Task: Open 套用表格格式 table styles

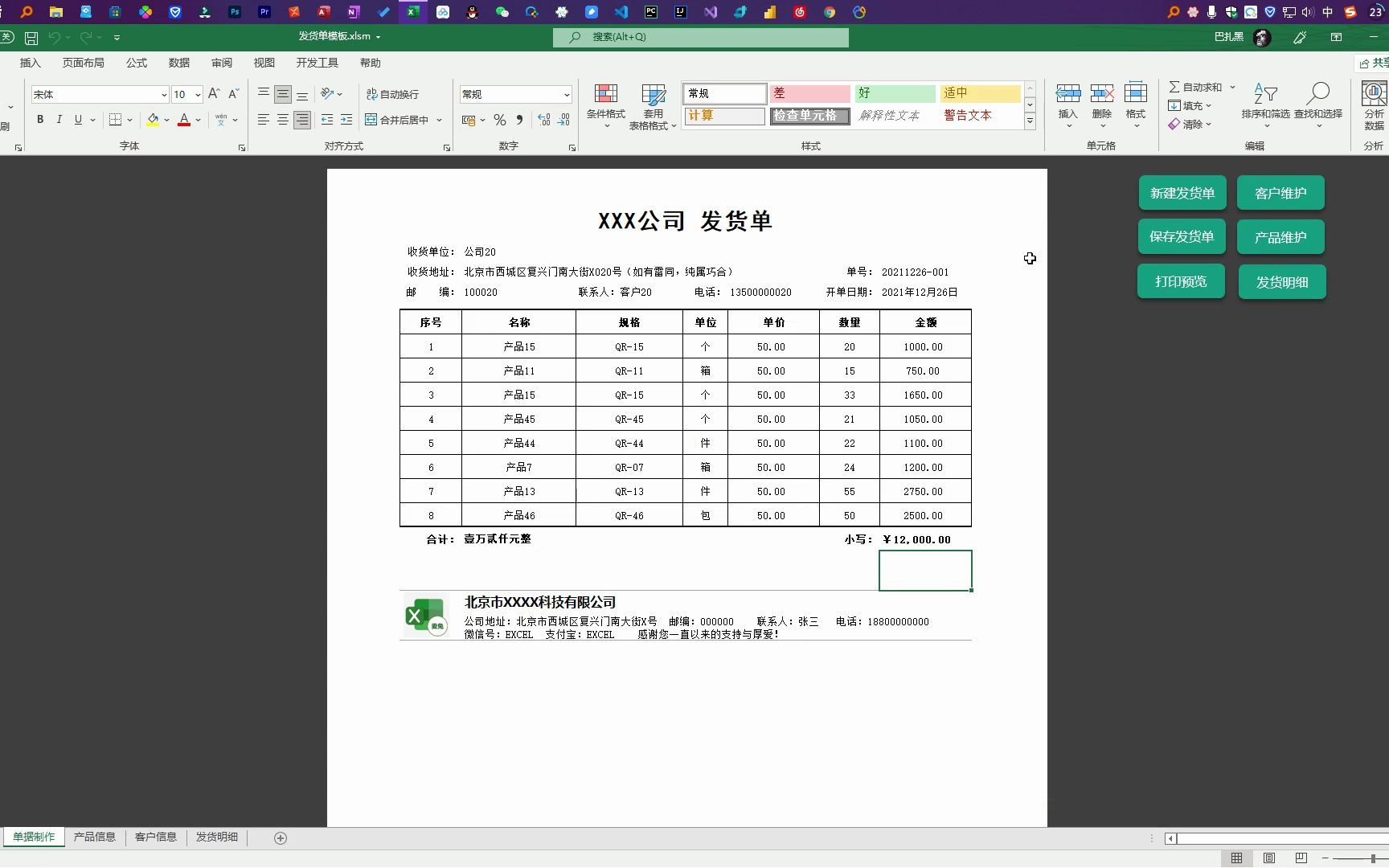Action: coord(653,107)
